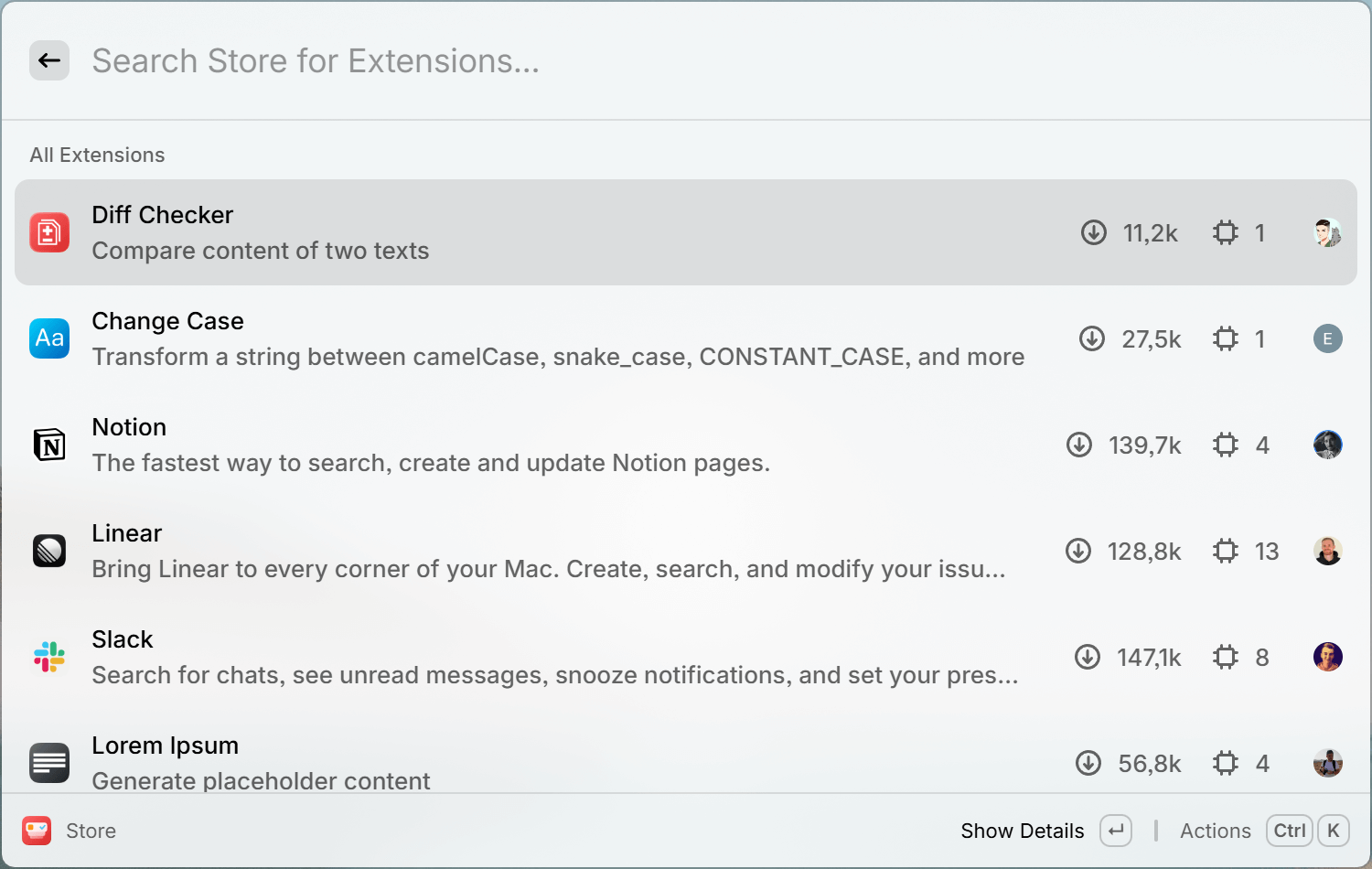Click the Notion author avatar
This screenshot has width=1372, height=869.
[1328, 445]
